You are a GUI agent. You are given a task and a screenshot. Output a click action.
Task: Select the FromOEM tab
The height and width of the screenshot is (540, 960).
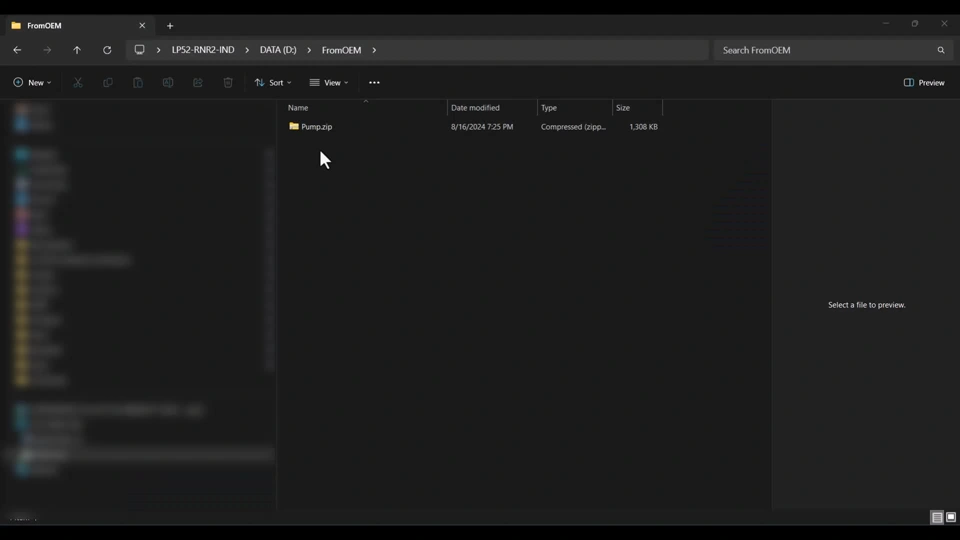(70, 25)
